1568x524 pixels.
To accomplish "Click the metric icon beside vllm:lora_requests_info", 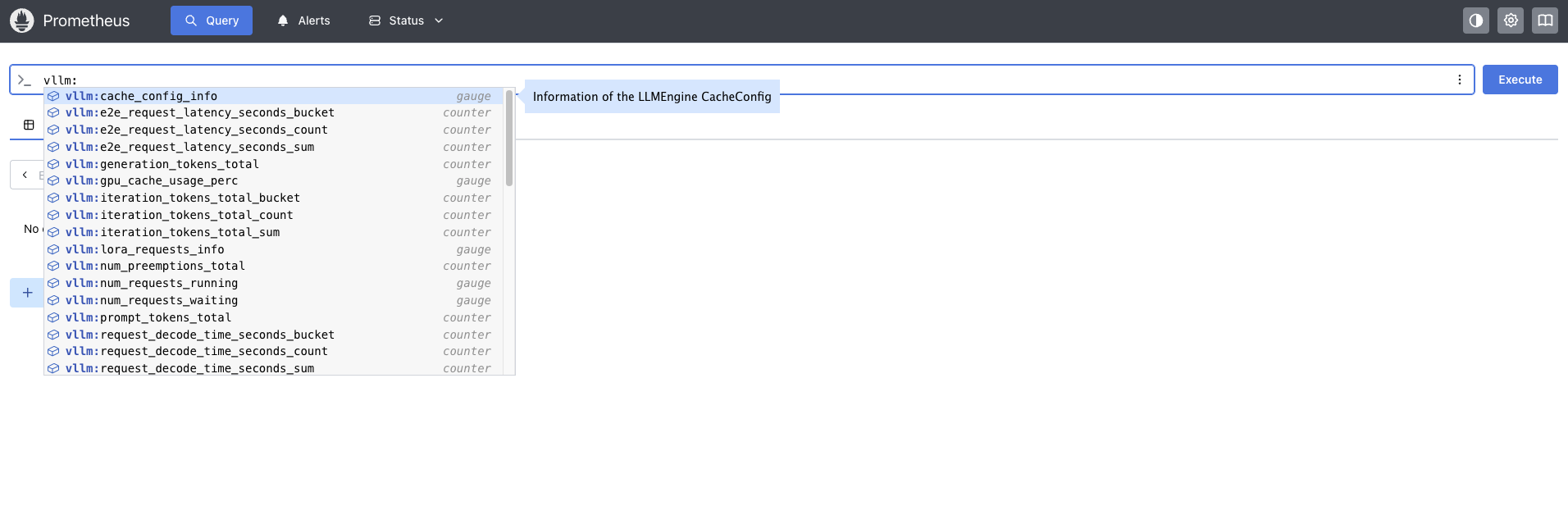I will click(53, 249).
